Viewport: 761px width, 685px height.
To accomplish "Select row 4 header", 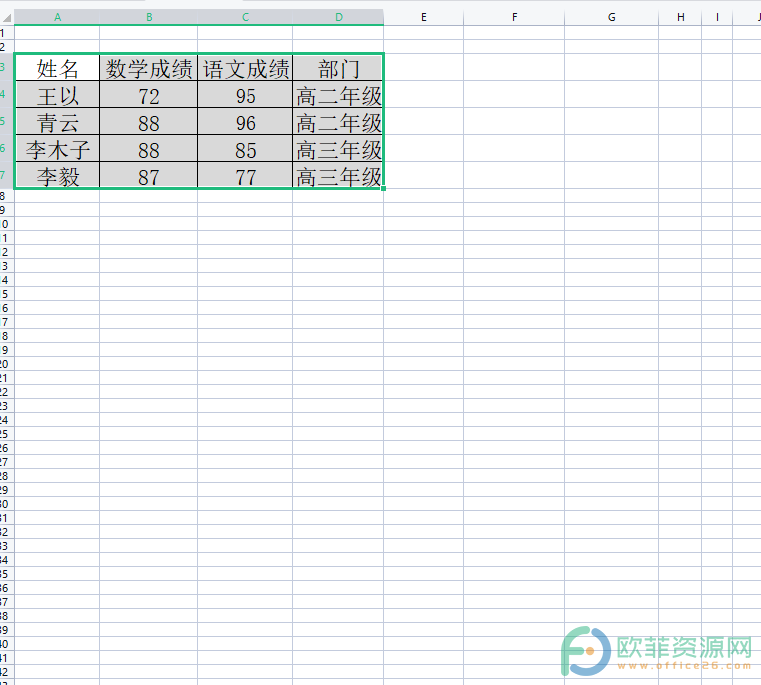I will pyautogui.click(x=6, y=94).
